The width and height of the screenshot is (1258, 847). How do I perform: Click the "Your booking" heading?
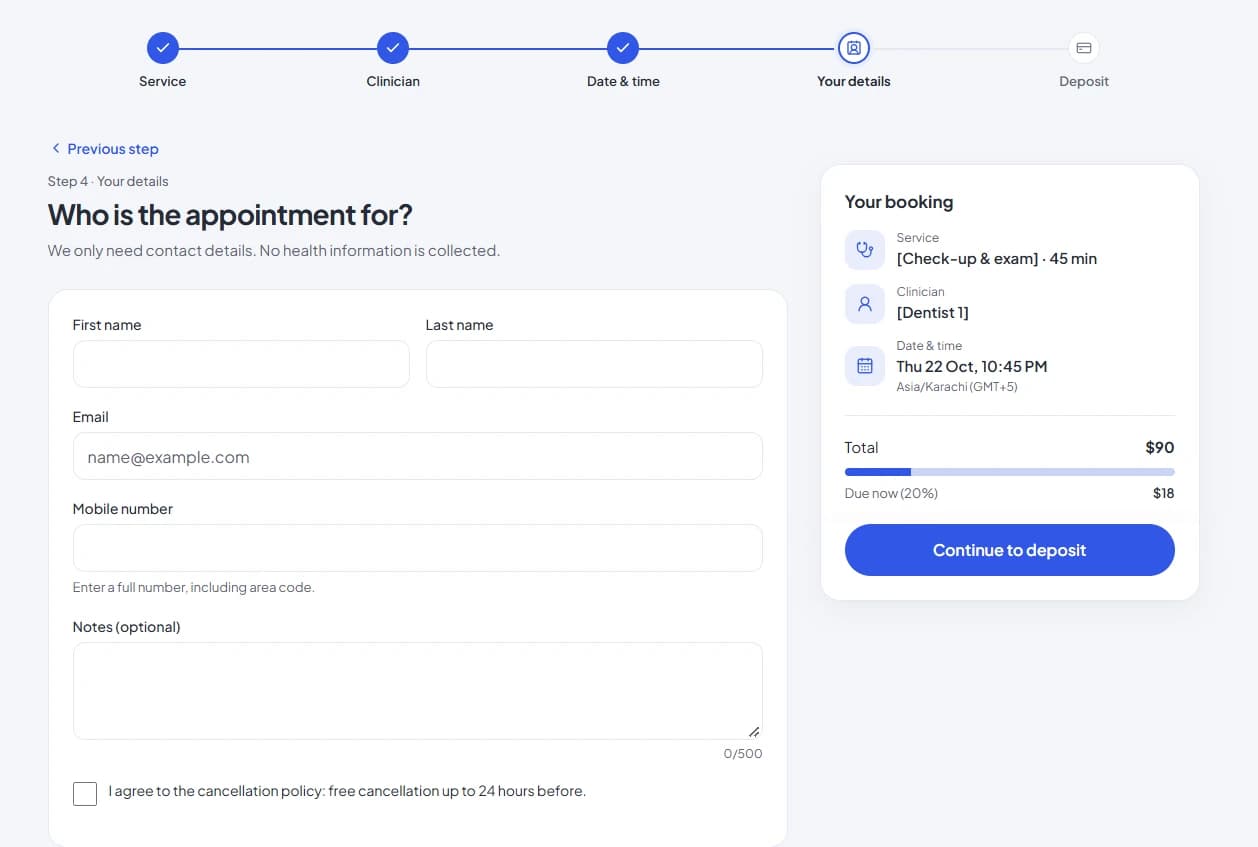tap(899, 202)
